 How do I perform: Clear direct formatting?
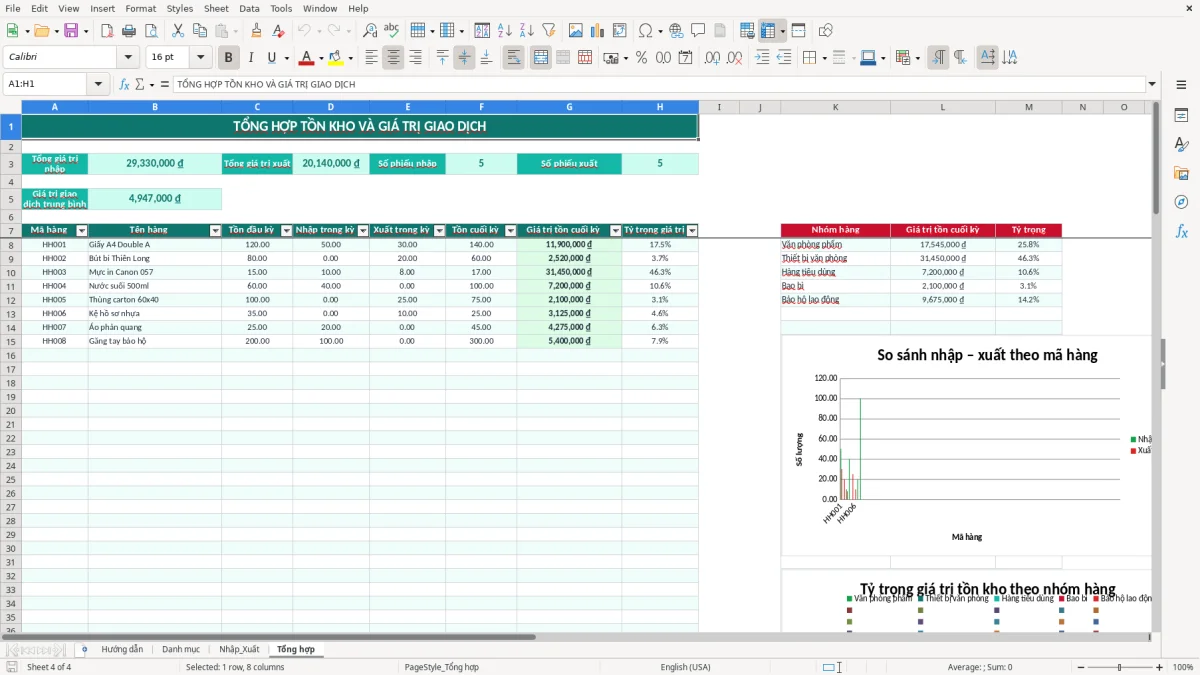click(x=278, y=31)
